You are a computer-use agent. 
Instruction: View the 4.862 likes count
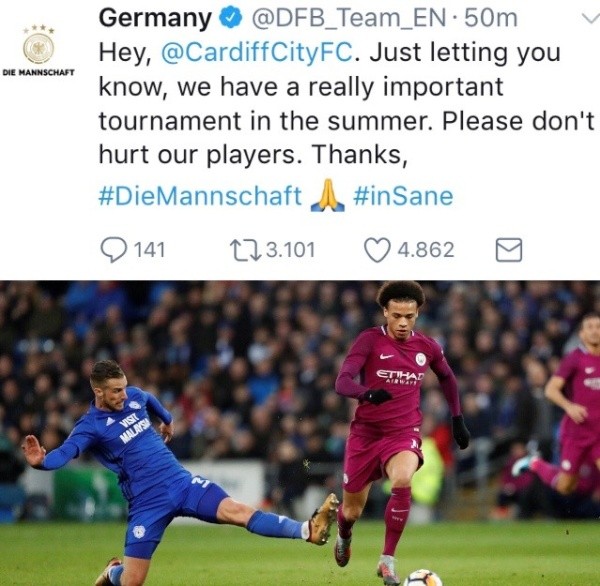(426, 250)
